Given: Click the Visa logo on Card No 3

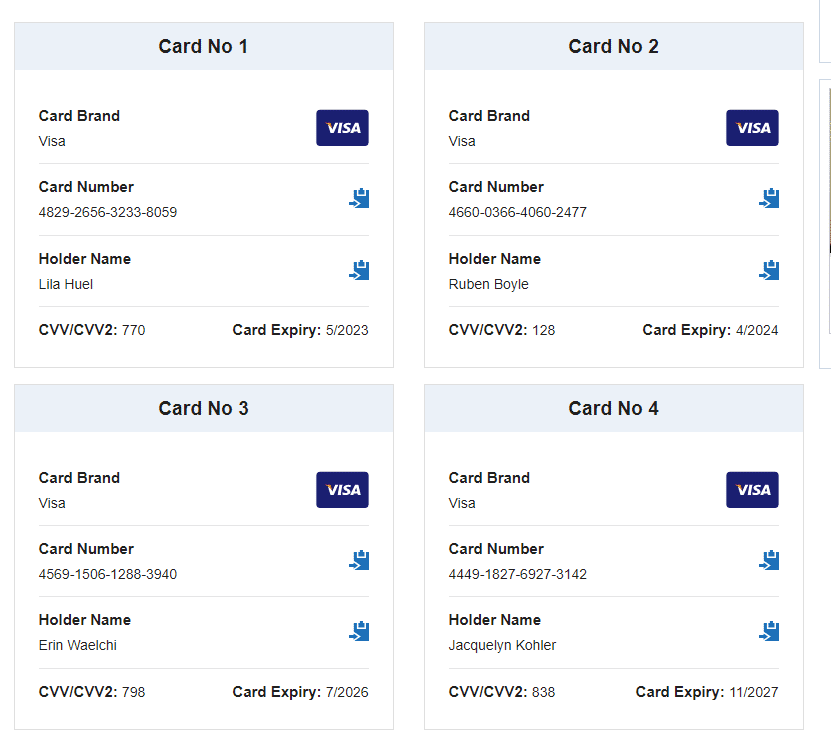Looking at the screenshot, I should click(342, 490).
